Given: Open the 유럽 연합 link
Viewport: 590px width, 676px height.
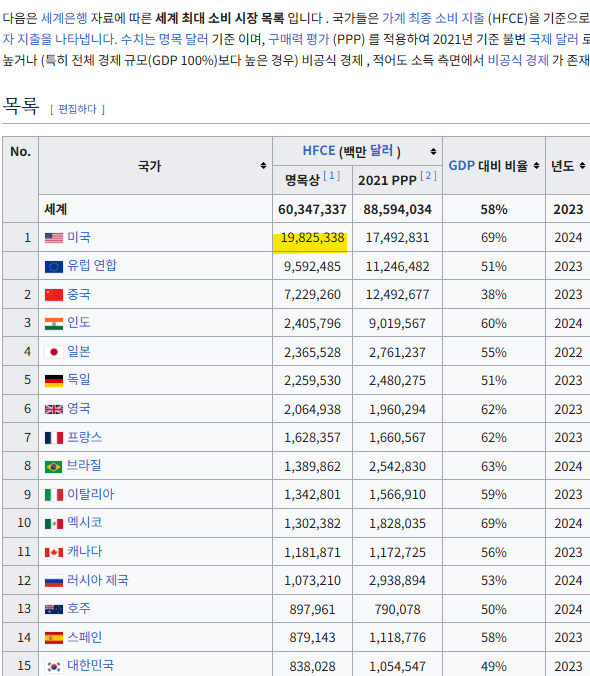Looking at the screenshot, I should coord(92,265).
